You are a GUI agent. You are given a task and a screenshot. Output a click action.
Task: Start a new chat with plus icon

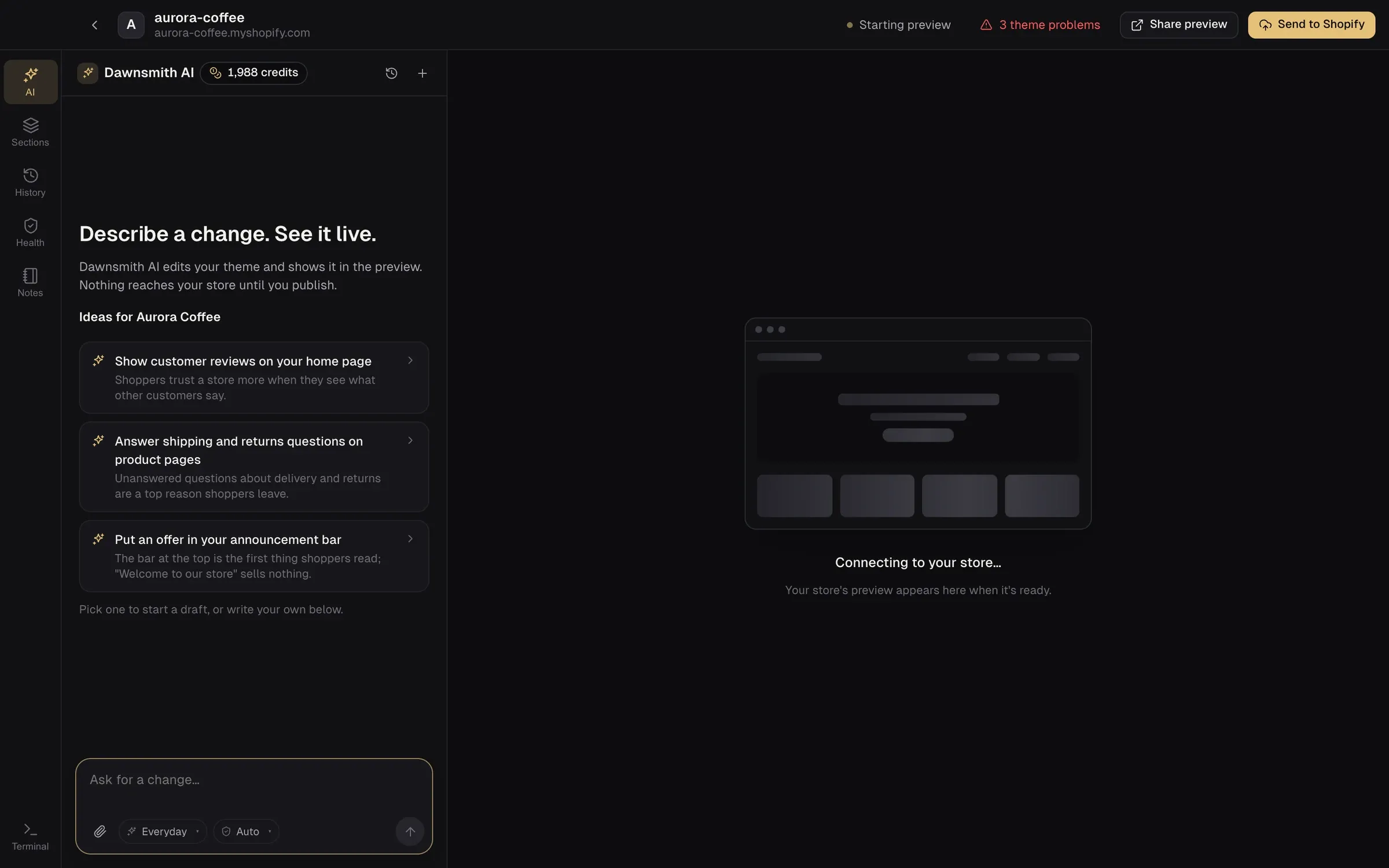[x=422, y=73]
